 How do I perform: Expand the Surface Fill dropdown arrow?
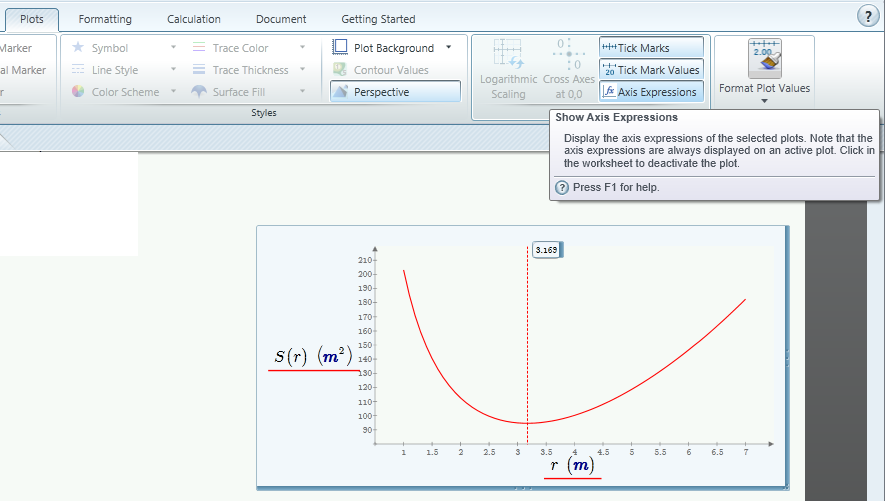coord(303,91)
